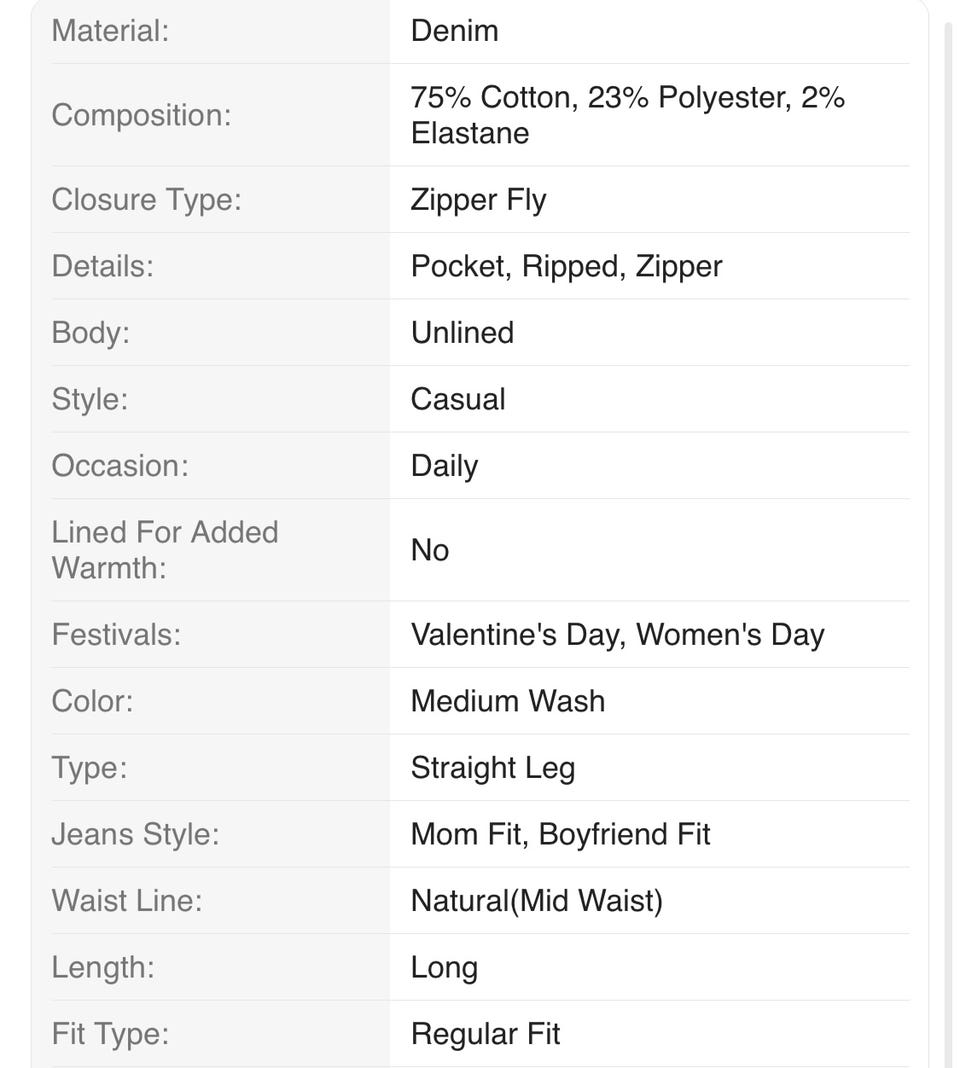The image size is (960, 1068).
Task: Click the Unlined body value
Action: tap(462, 332)
